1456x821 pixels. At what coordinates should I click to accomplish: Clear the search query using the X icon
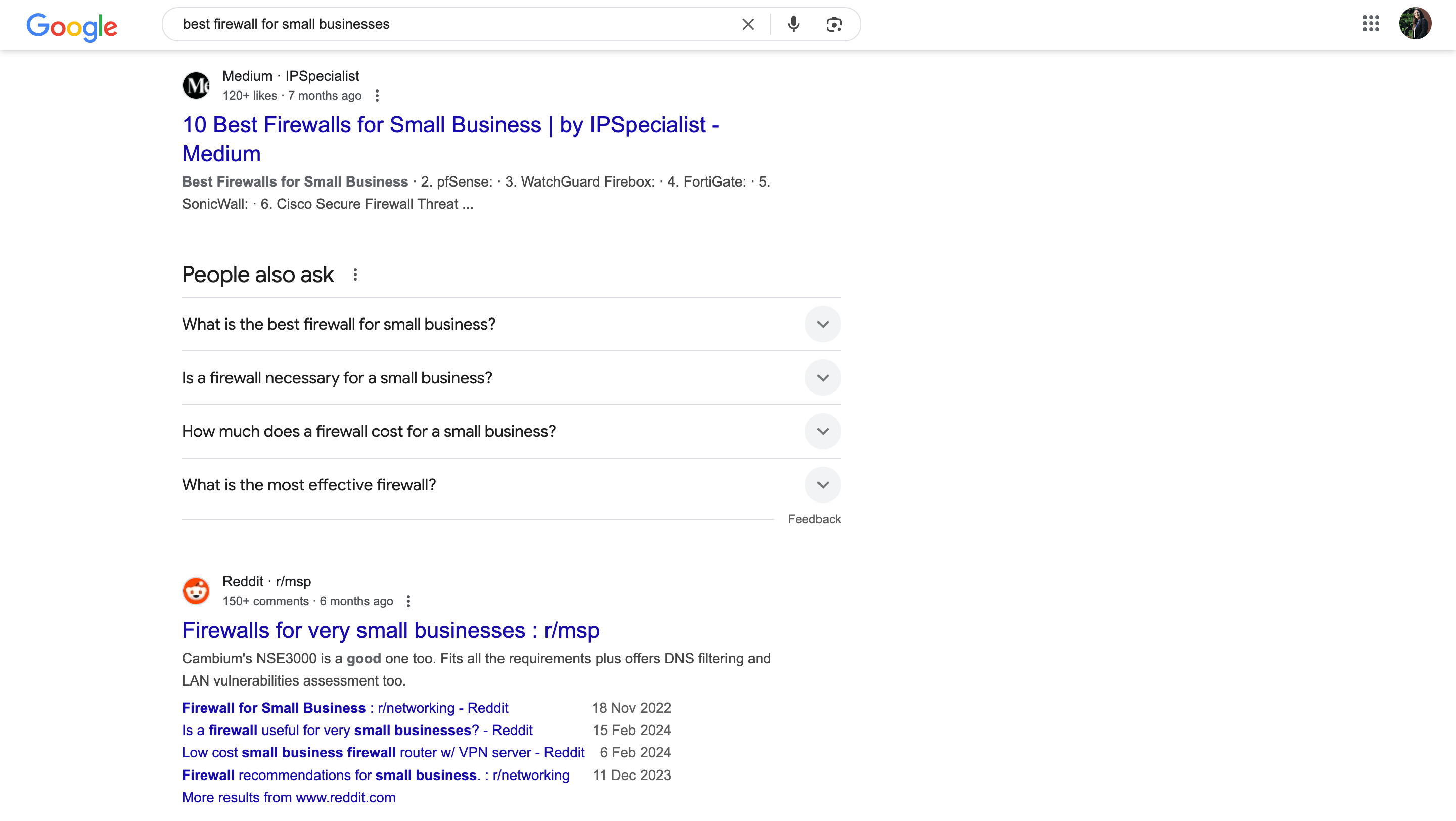pyautogui.click(x=748, y=24)
